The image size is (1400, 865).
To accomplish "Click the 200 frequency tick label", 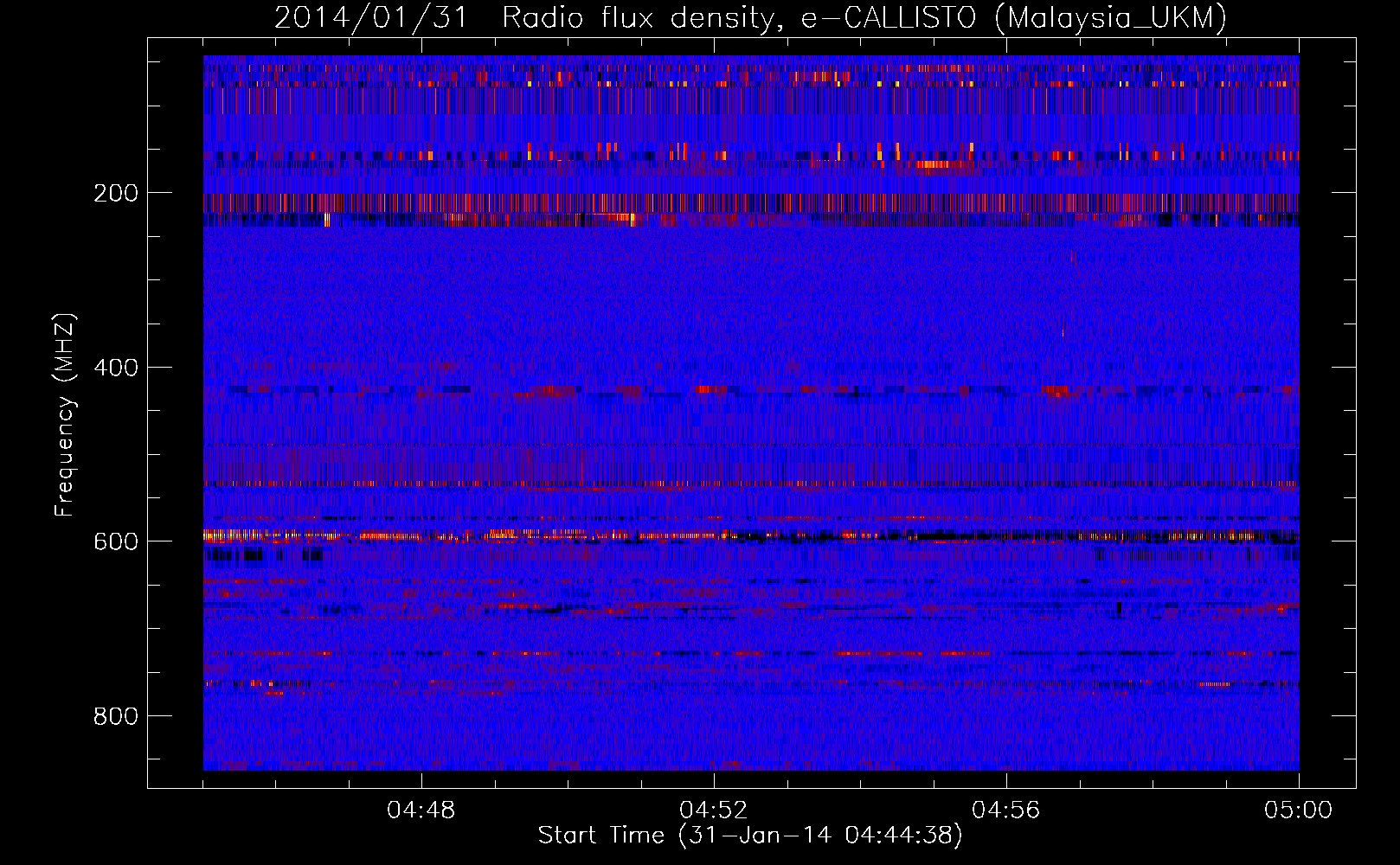I will [x=116, y=193].
